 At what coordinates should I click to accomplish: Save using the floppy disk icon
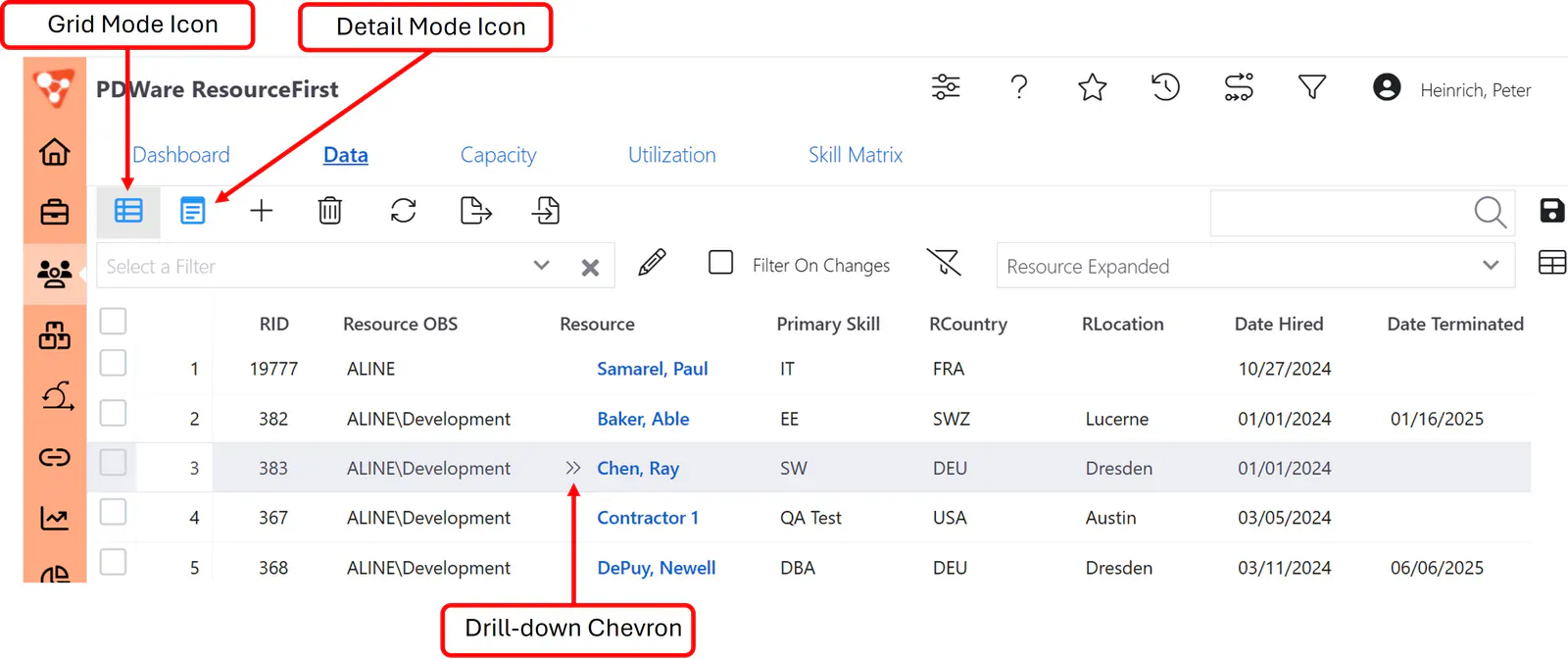pos(1552,211)
